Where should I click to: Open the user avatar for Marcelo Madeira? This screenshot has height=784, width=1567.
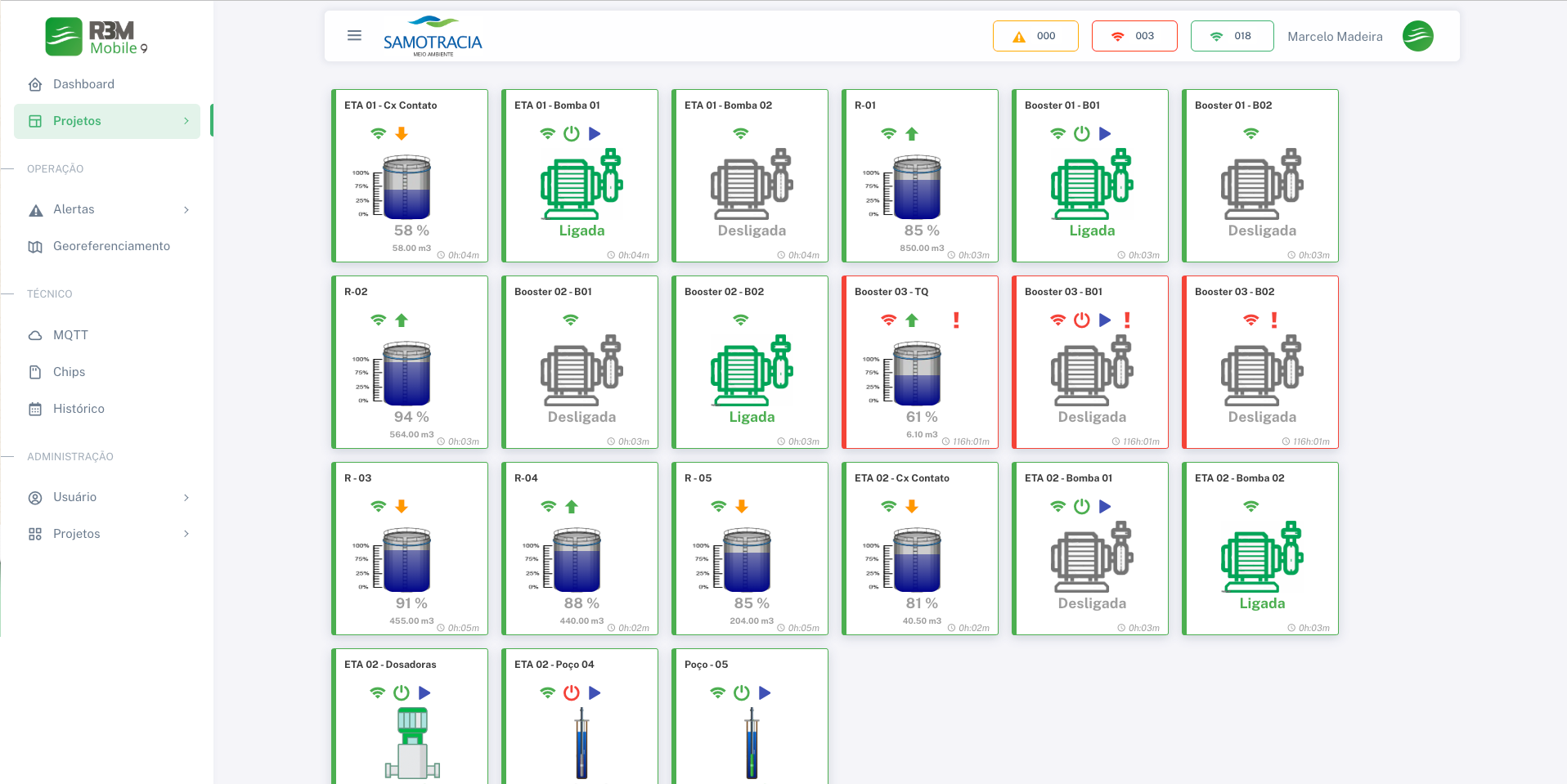[x=1417, y=36]
